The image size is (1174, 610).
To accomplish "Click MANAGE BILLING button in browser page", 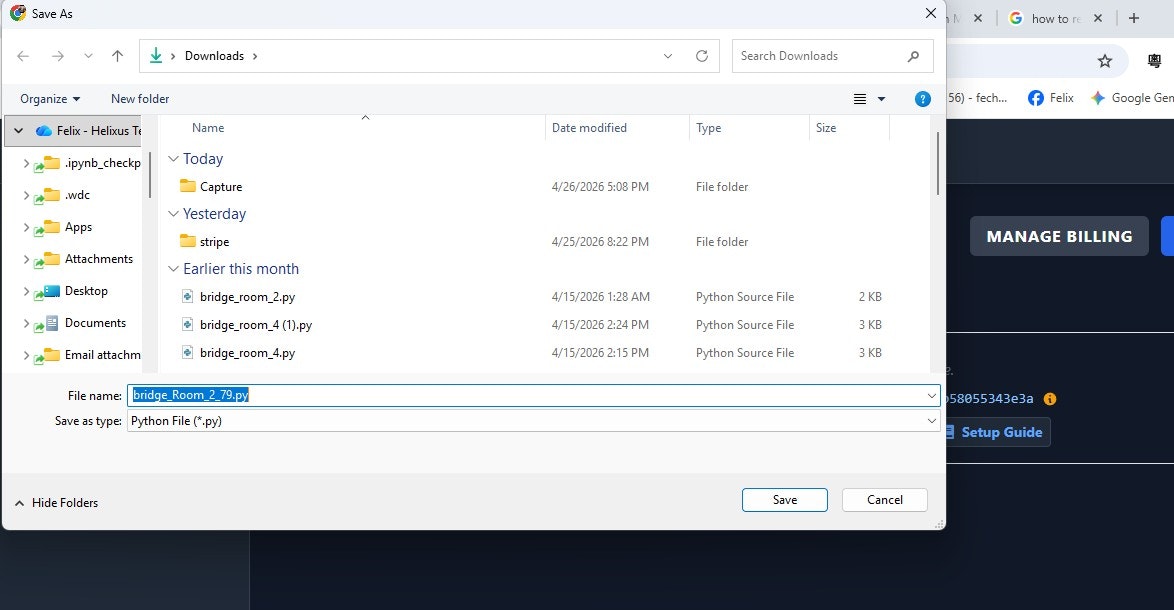I will tap(1059, 237).
